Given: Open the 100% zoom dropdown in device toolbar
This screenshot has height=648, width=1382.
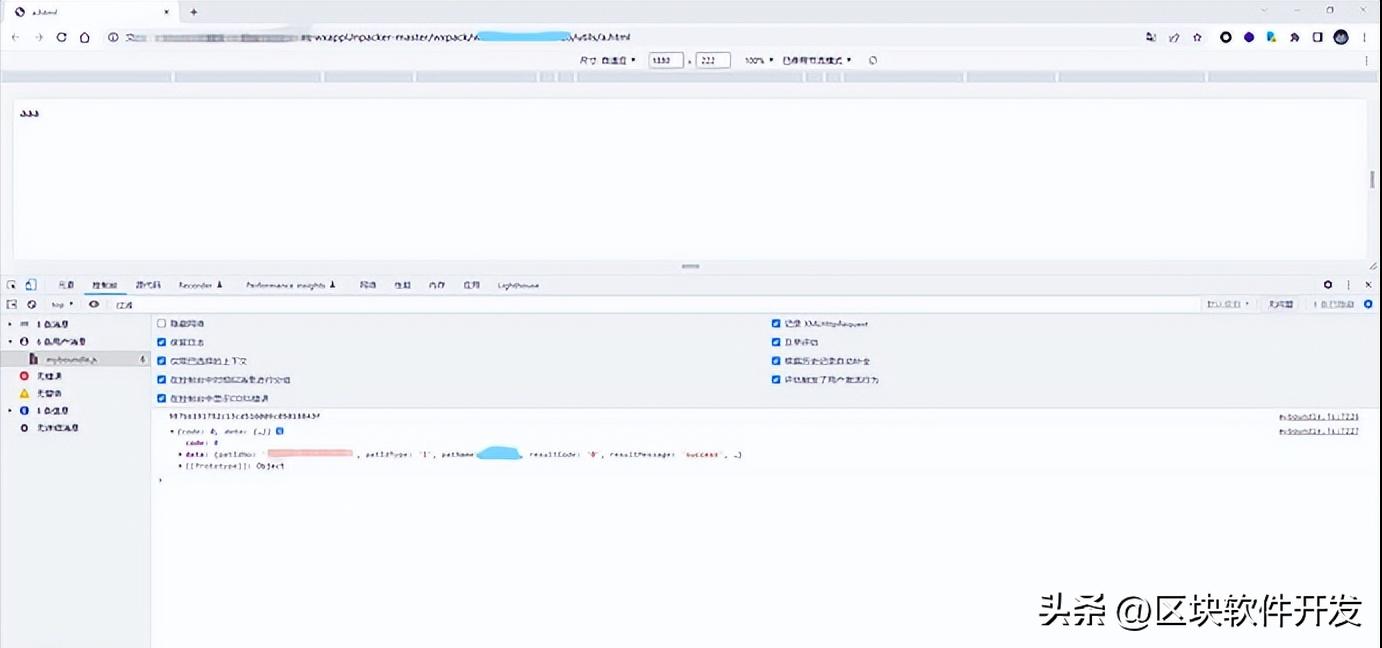Looking at the screenshot, I should pyautogui.click(x=758, y=60).
